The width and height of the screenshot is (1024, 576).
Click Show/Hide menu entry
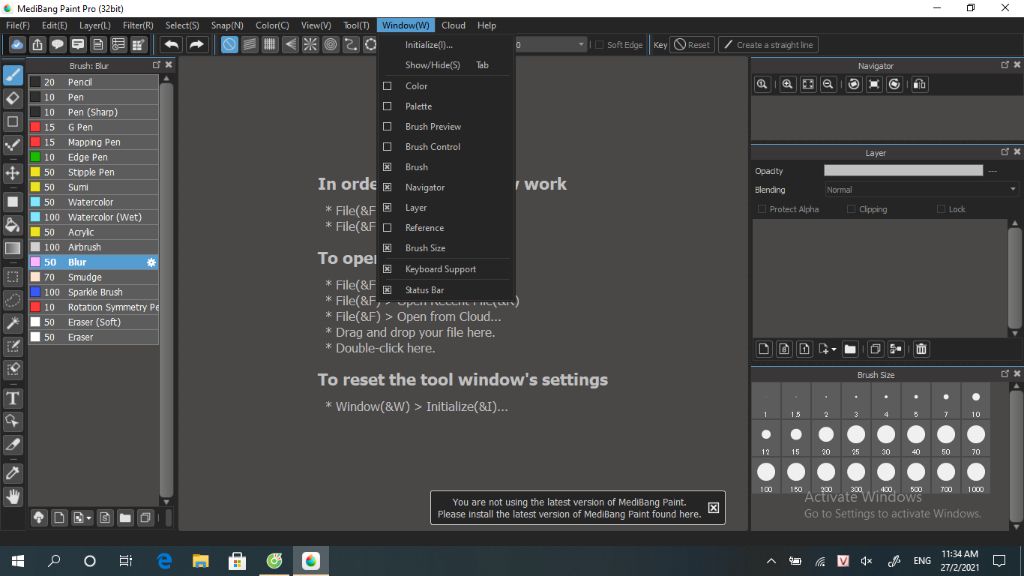click(x=432, y=65)
